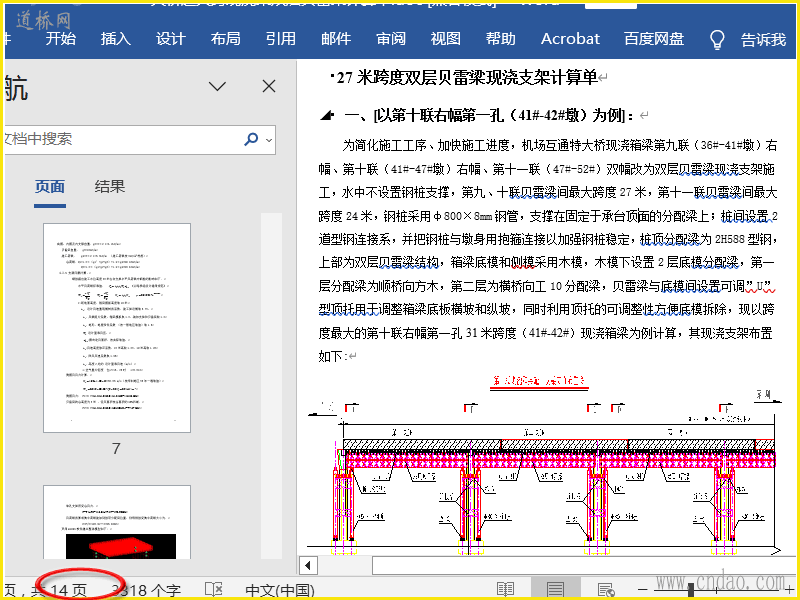Click the title 27米跨度双层贝雷梁现浇支架计算单
Viewport: 800px width, 600px height.
click(x=467, y=78)
